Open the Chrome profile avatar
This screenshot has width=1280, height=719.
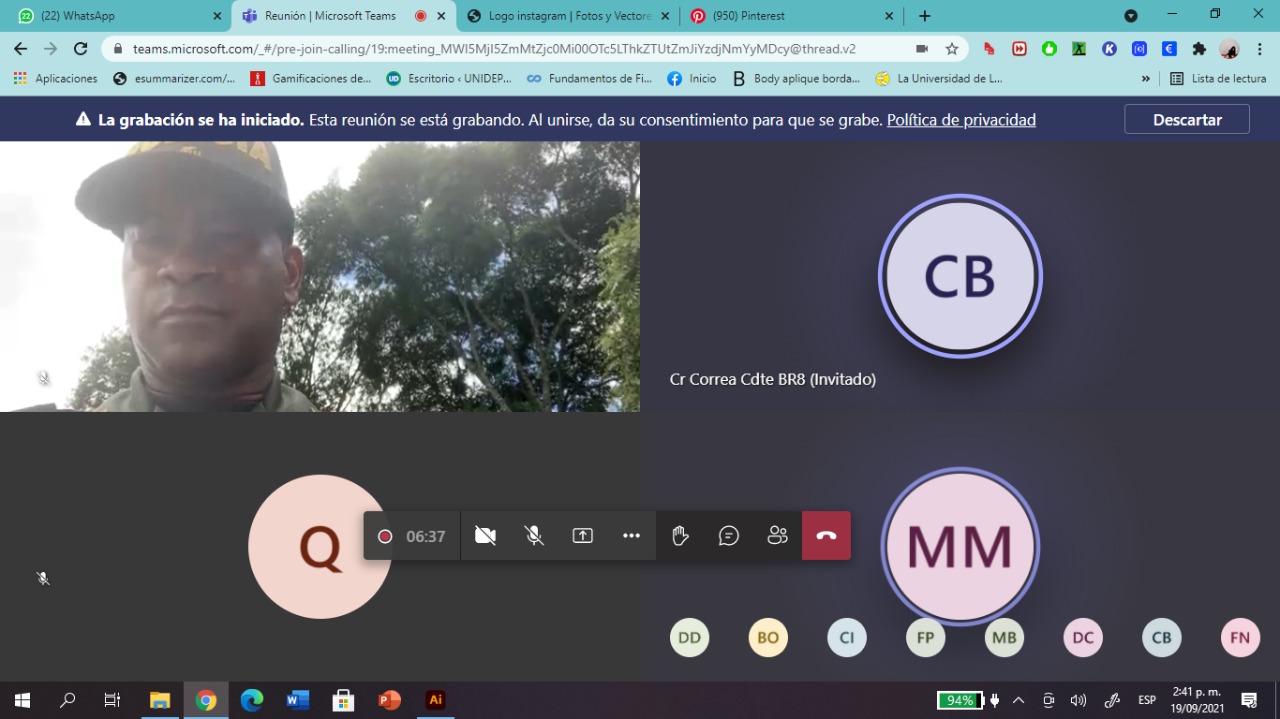1230,49
